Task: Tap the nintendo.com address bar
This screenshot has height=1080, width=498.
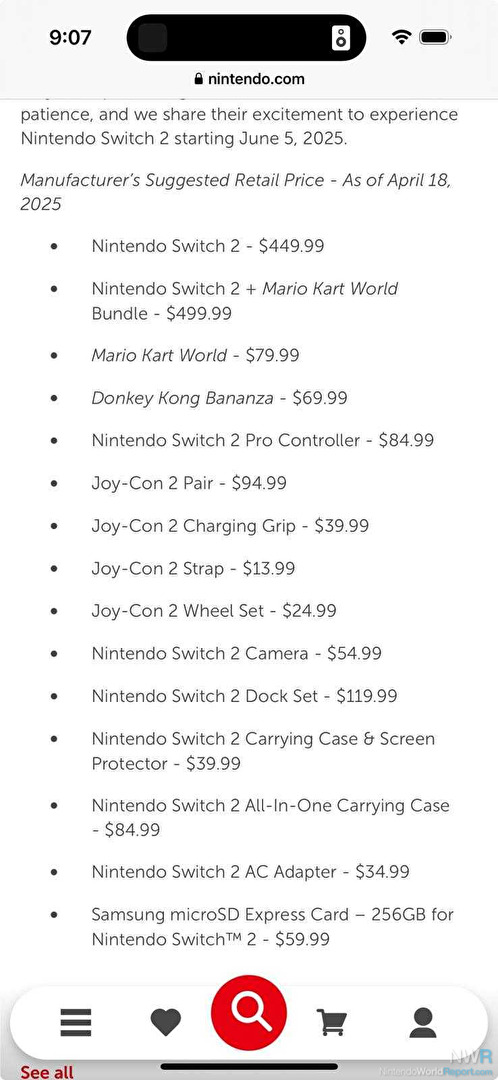Action: click(x=249, y=79)
